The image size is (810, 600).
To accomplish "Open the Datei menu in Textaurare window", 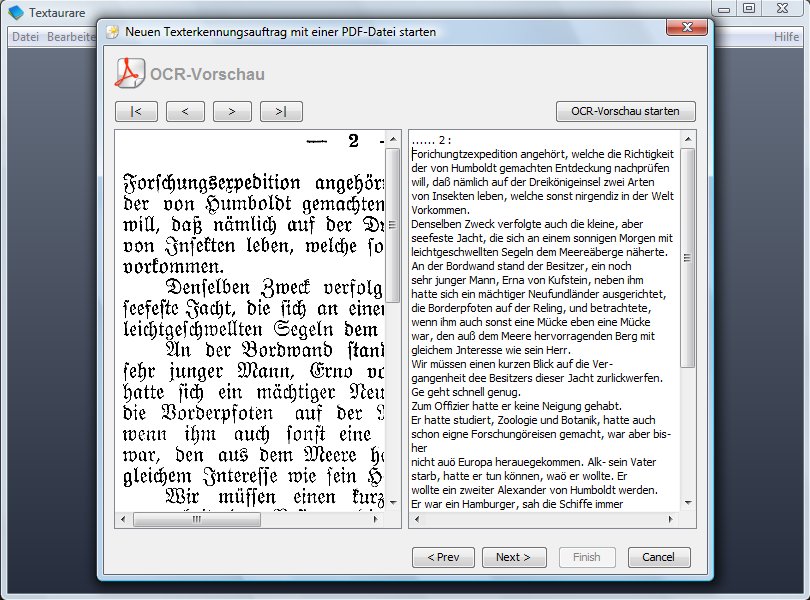I will pos(25,37).
